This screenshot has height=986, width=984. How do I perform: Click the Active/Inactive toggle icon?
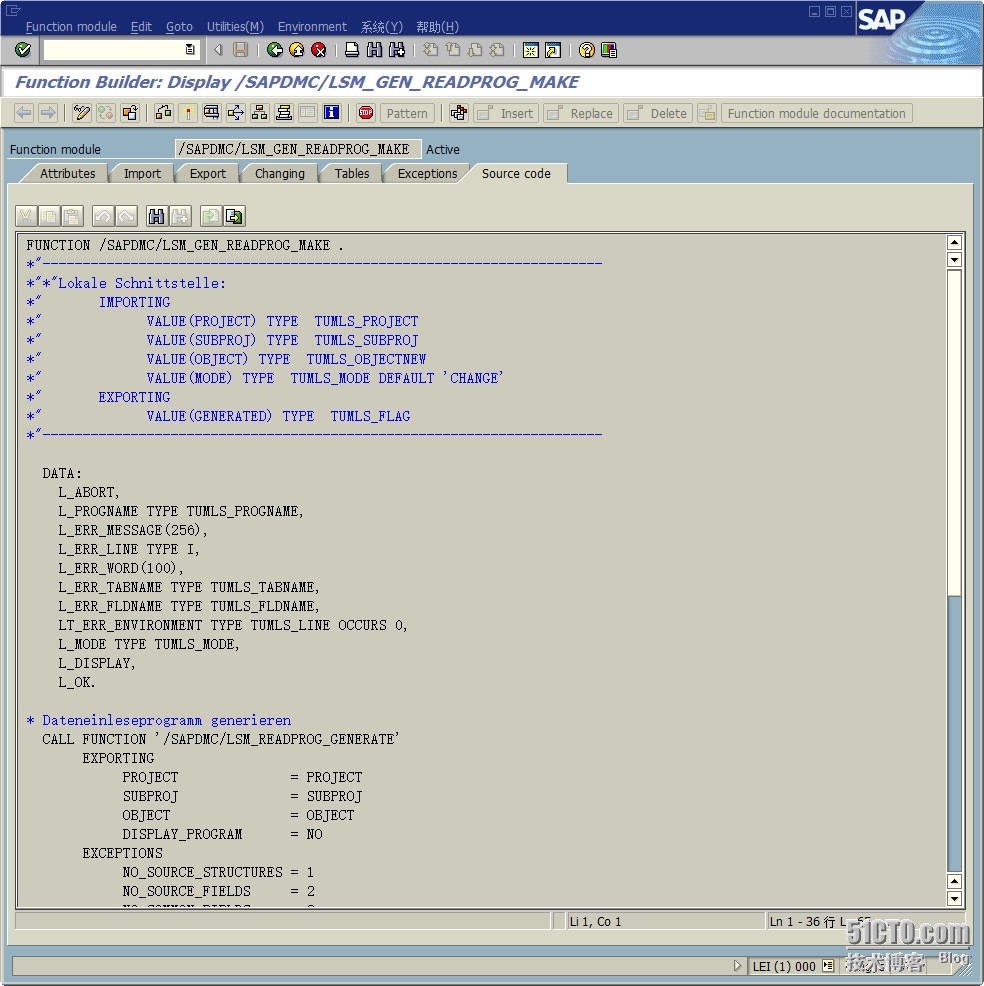pos(106,113)
